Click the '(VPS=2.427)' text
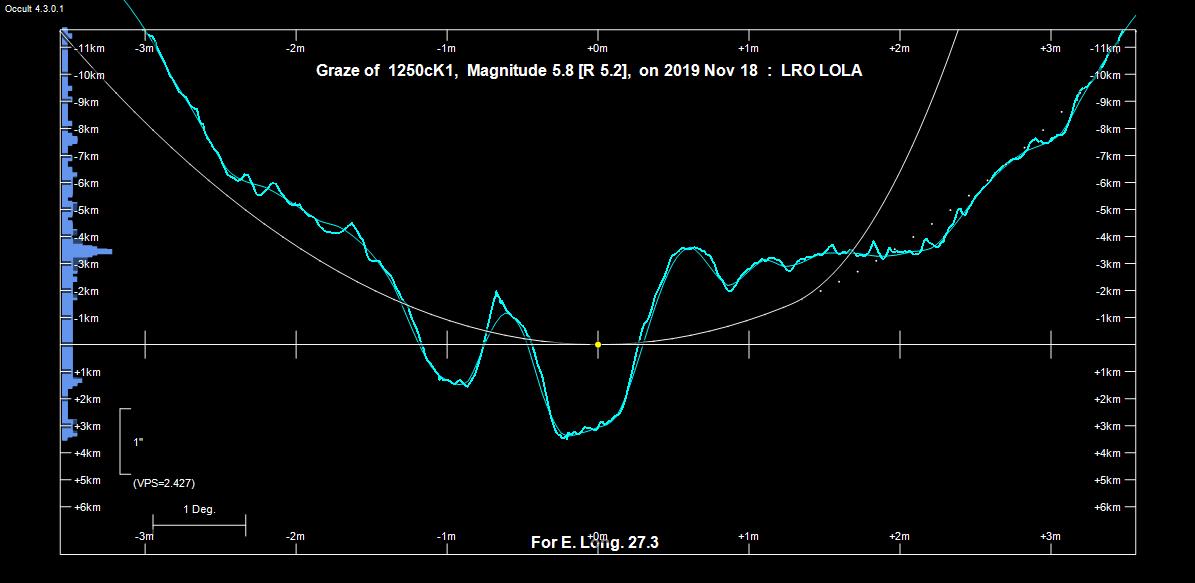Screen dimensions: 1195x583 (x=164, y=483)
